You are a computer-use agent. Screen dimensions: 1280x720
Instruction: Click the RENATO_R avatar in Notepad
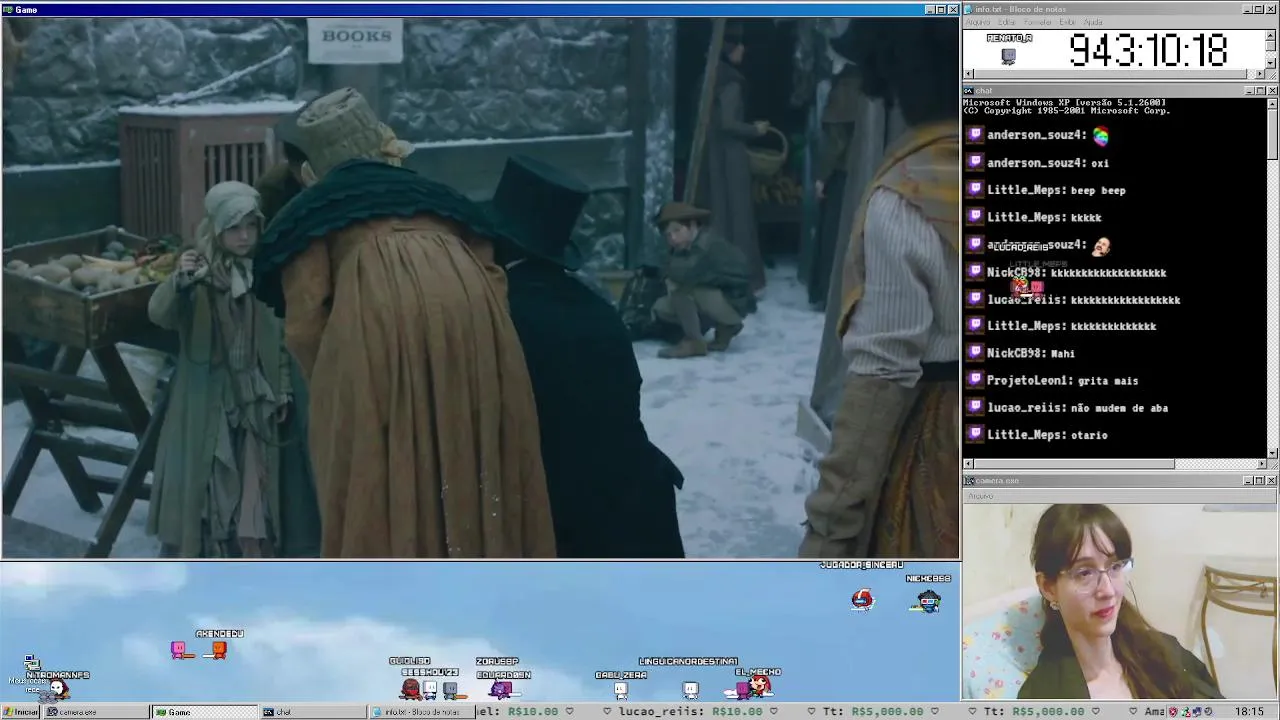[1008, 56]
